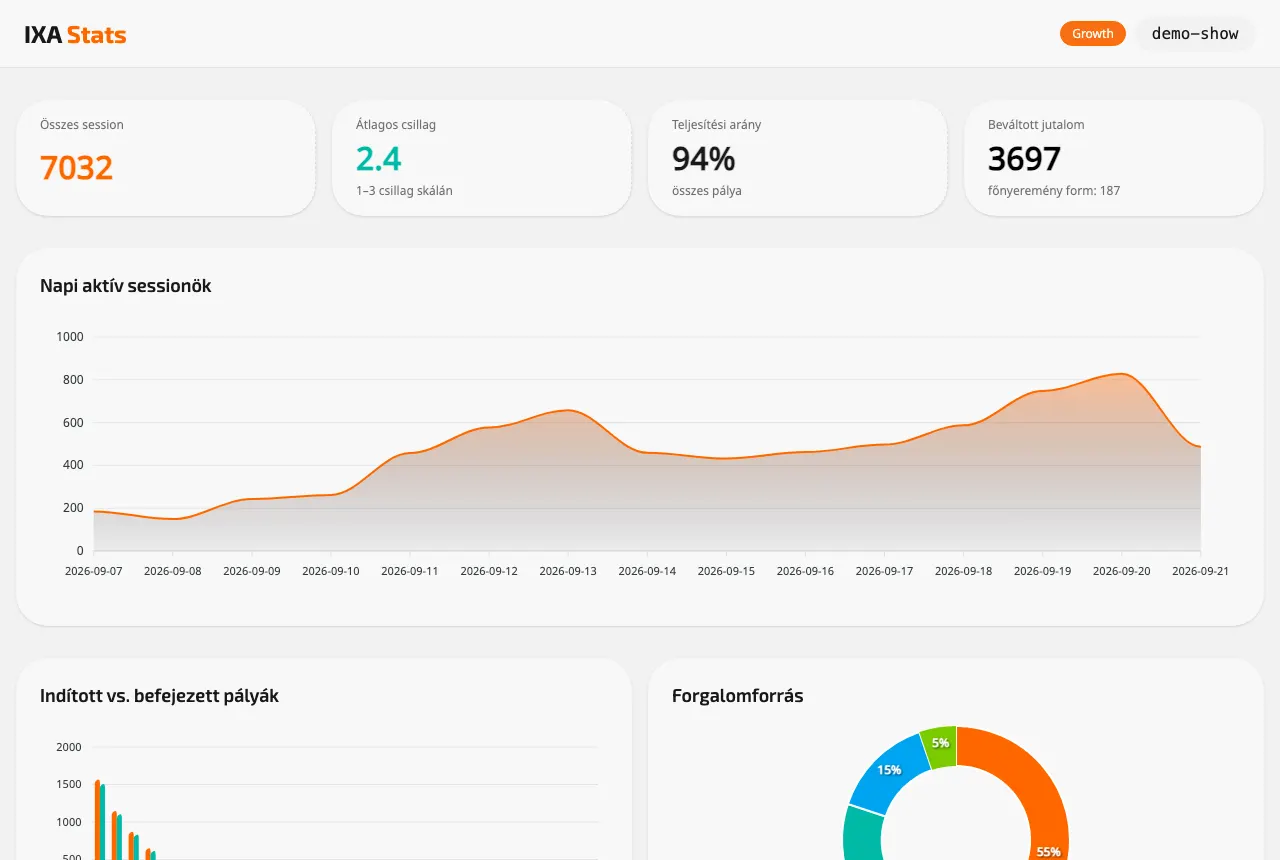Click the Napi aktív sessionök heading

point(126,286)
